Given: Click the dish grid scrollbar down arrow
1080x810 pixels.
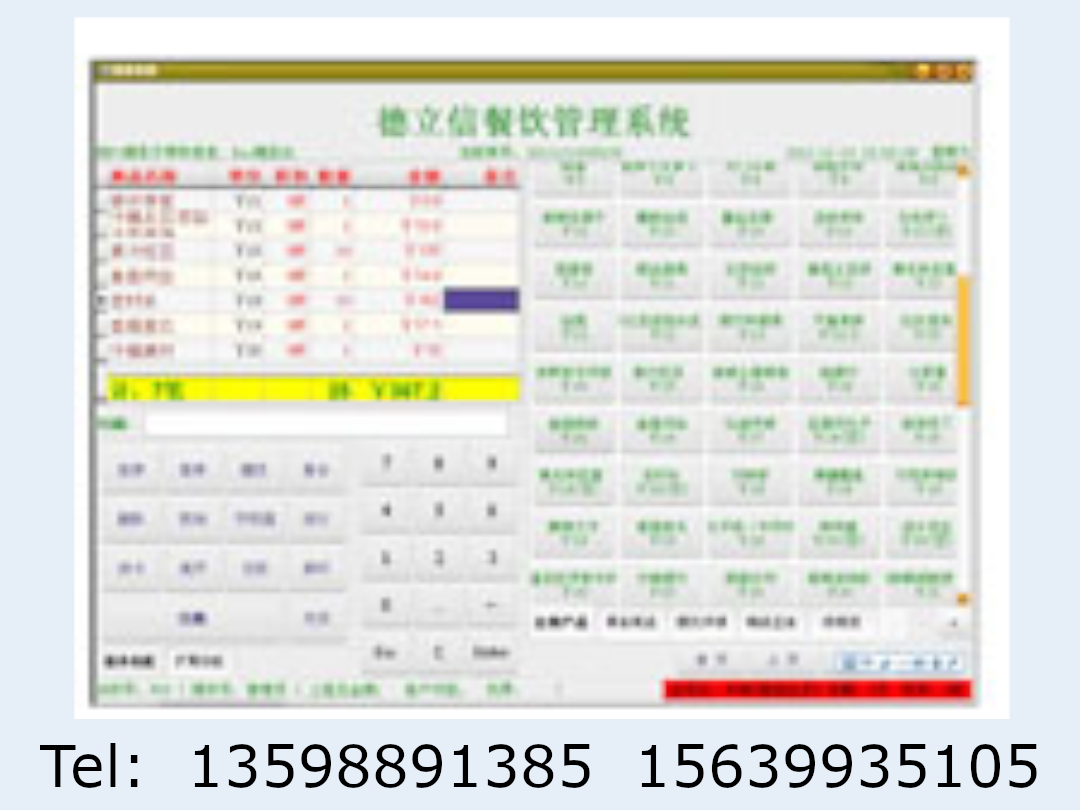Looking at the screenshot, I should click(964, 599).
